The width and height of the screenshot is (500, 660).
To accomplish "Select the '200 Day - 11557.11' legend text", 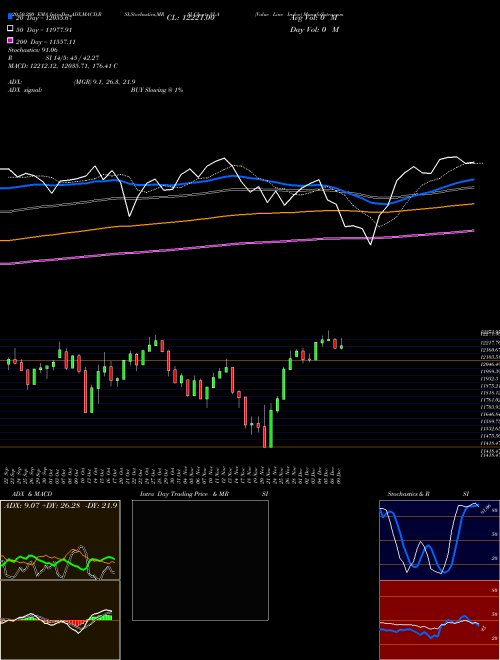I will 46,42.
